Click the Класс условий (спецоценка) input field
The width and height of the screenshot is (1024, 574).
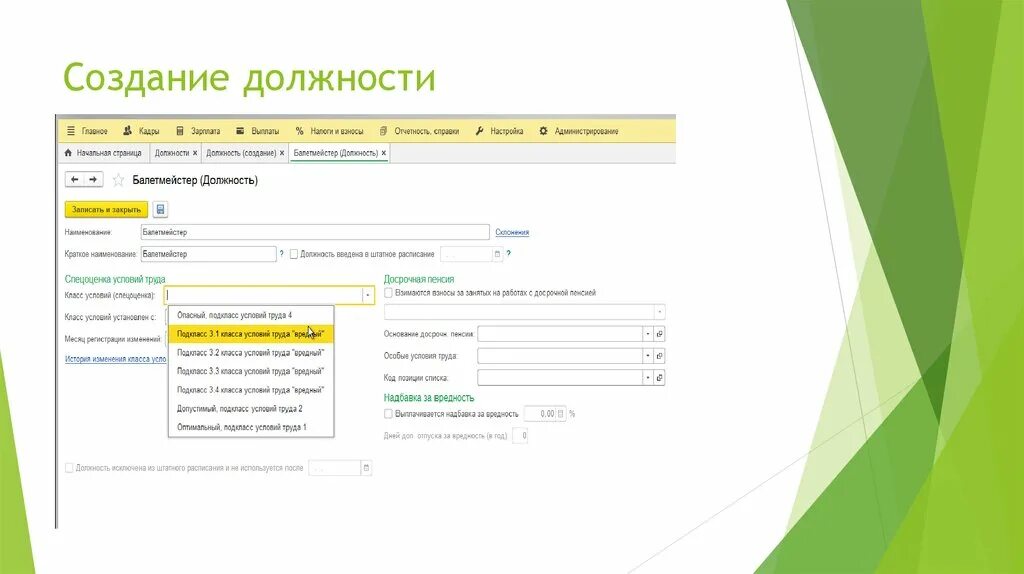(x=263, y=296)
